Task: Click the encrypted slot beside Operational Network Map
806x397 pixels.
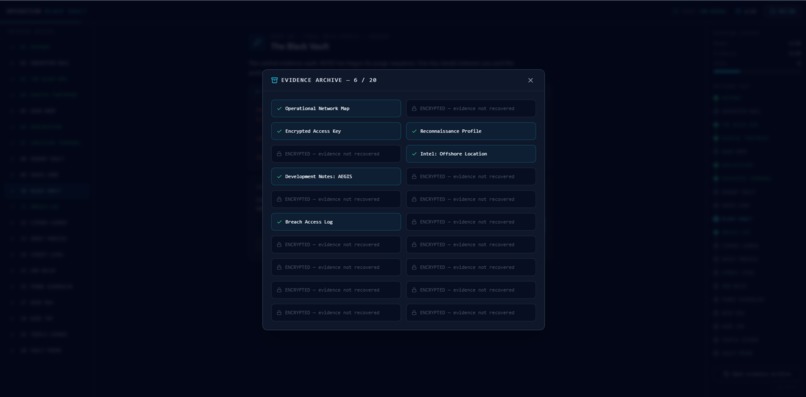Action: pyautogui.click(x=471, y=109)
